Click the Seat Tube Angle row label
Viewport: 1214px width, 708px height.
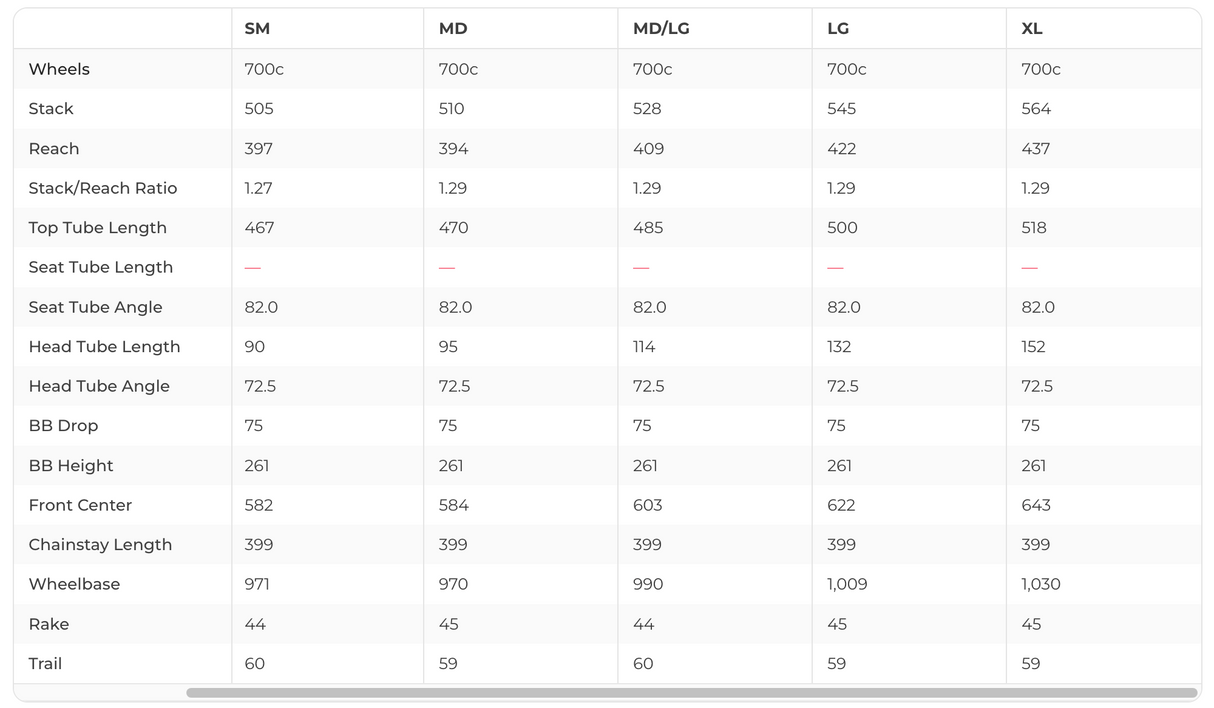[95, 307]
